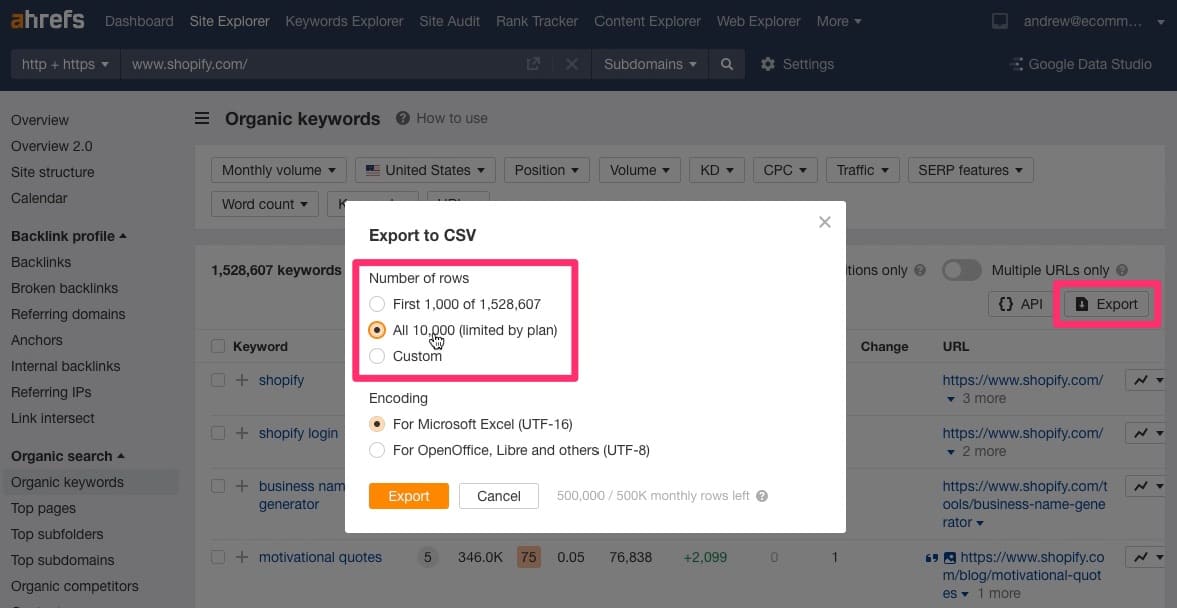Clear the URL field with X icon
Image resolution: width=1177 pixels, height=608 pixels.
coord(572,65)
